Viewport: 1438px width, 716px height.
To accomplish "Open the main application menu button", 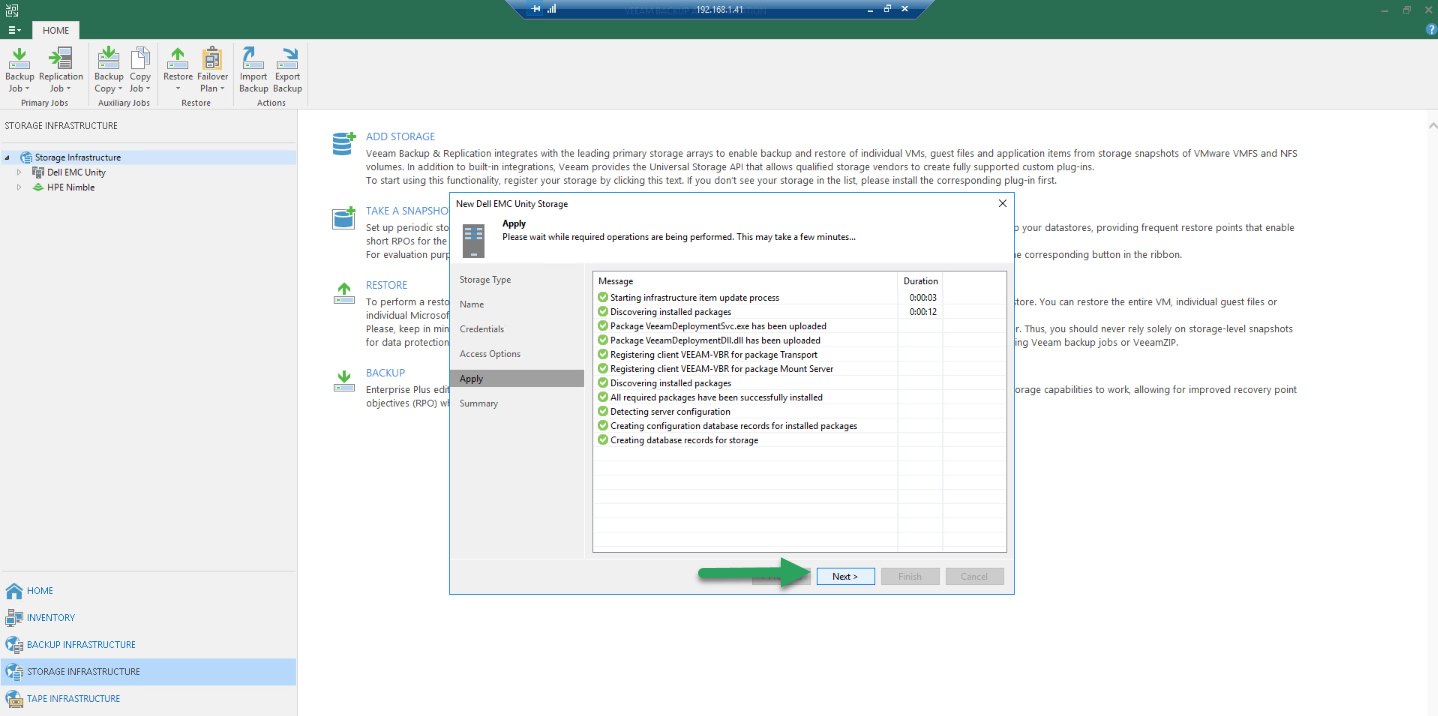I will point(14,30).
